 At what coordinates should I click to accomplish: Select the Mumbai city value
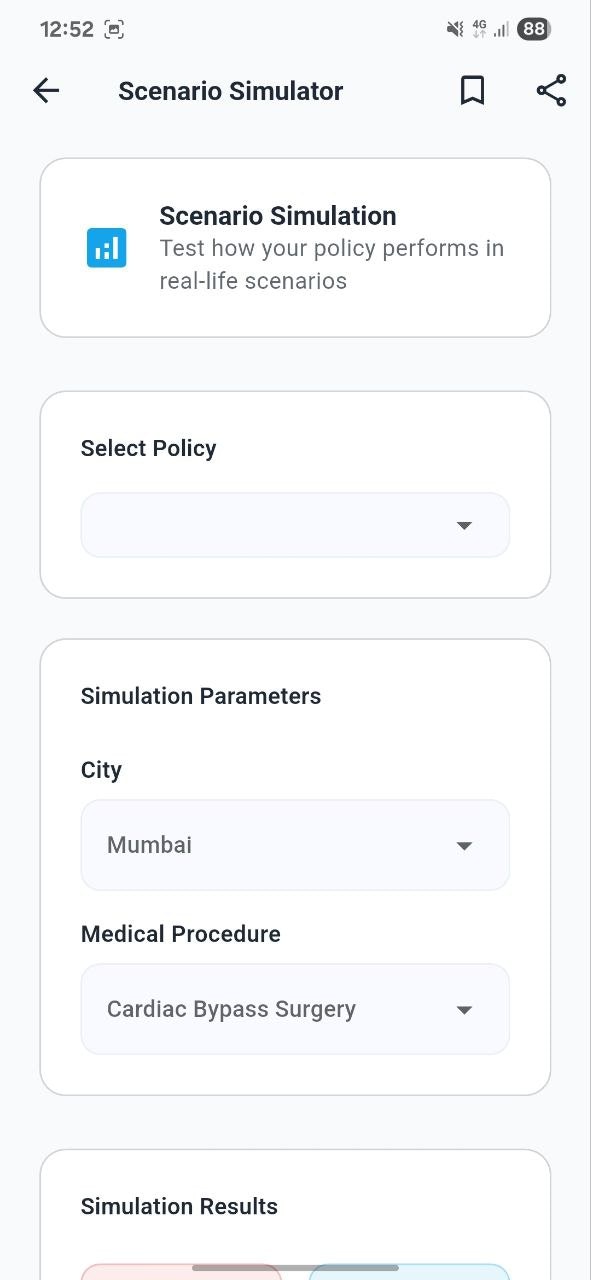[149, 845]
